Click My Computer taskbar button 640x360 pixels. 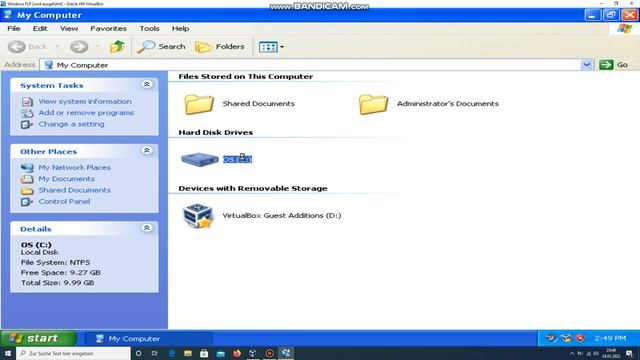click(149, 338)
